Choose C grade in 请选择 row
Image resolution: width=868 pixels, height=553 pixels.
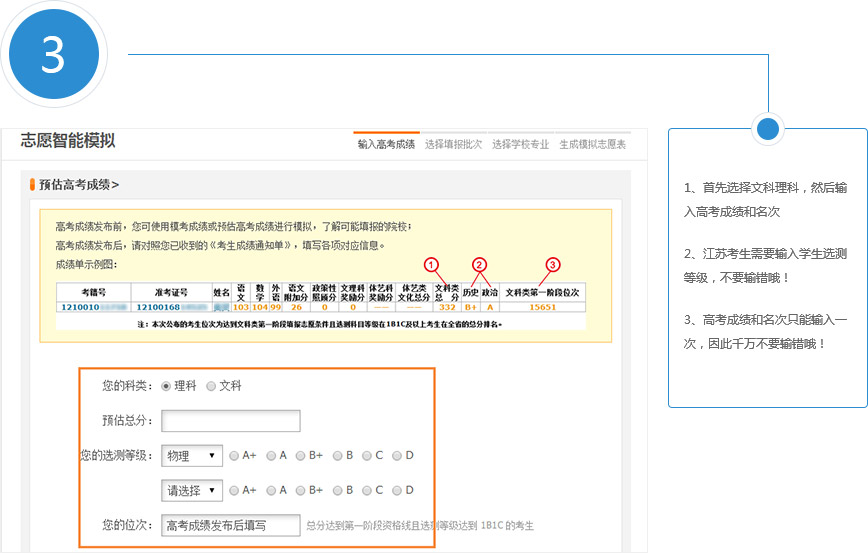(x=367, y=490)
